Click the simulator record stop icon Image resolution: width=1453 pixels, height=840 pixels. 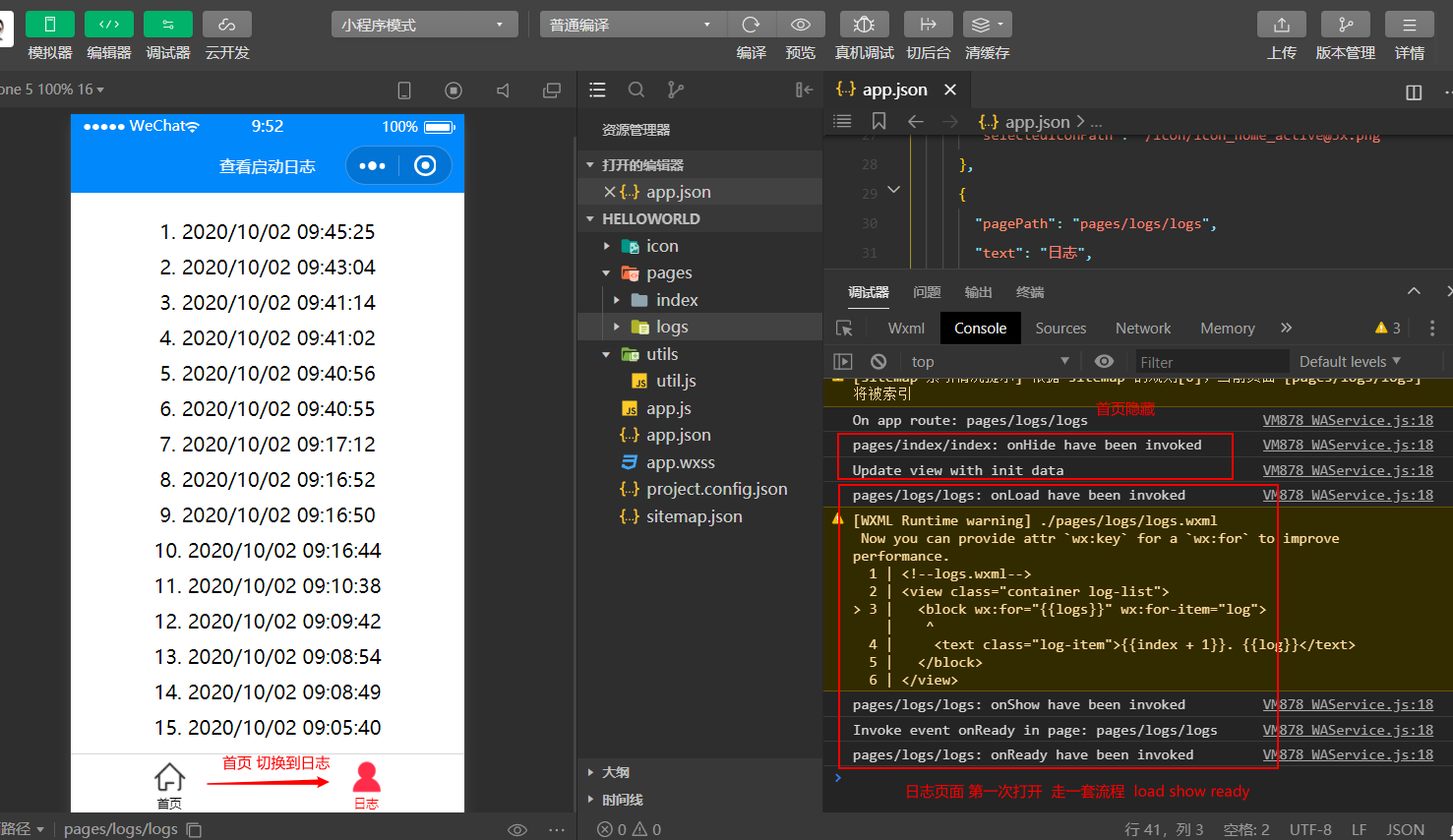tap(454, 90)
